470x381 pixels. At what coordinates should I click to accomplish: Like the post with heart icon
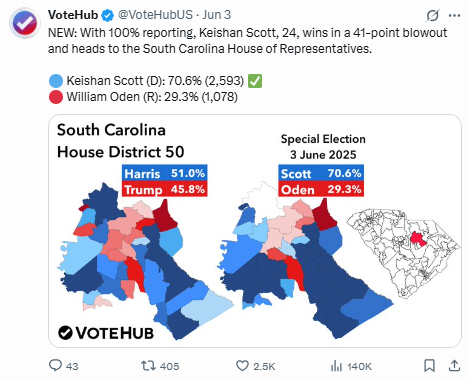[242, 366]
